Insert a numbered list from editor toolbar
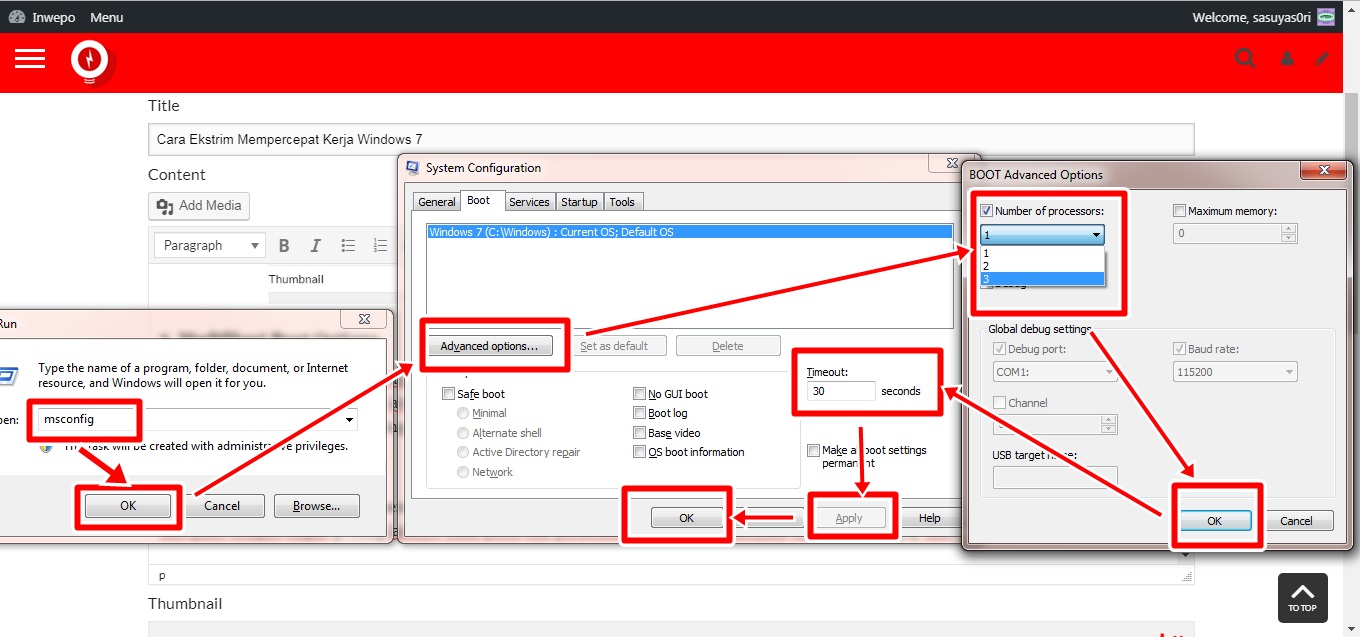Viewport: 1360px width, 637px height. point(380,246)
